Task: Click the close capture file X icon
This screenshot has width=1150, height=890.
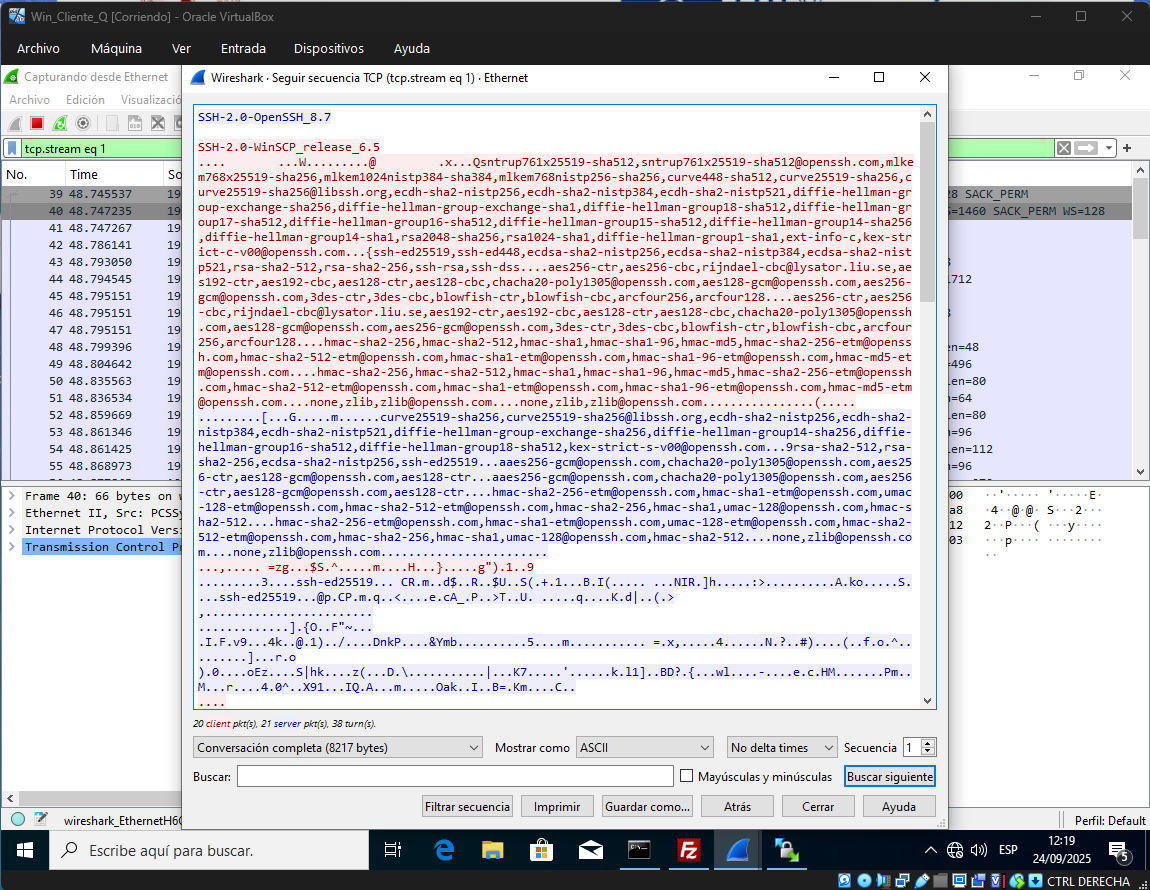Action: 158,123
